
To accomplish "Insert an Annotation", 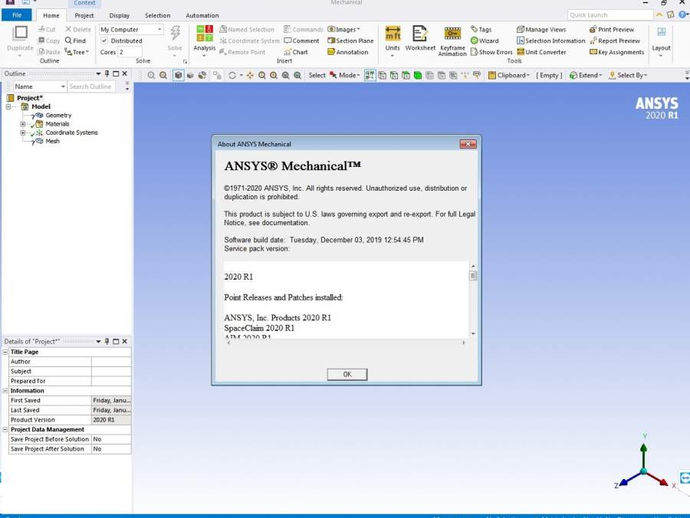I will point(348,52).
